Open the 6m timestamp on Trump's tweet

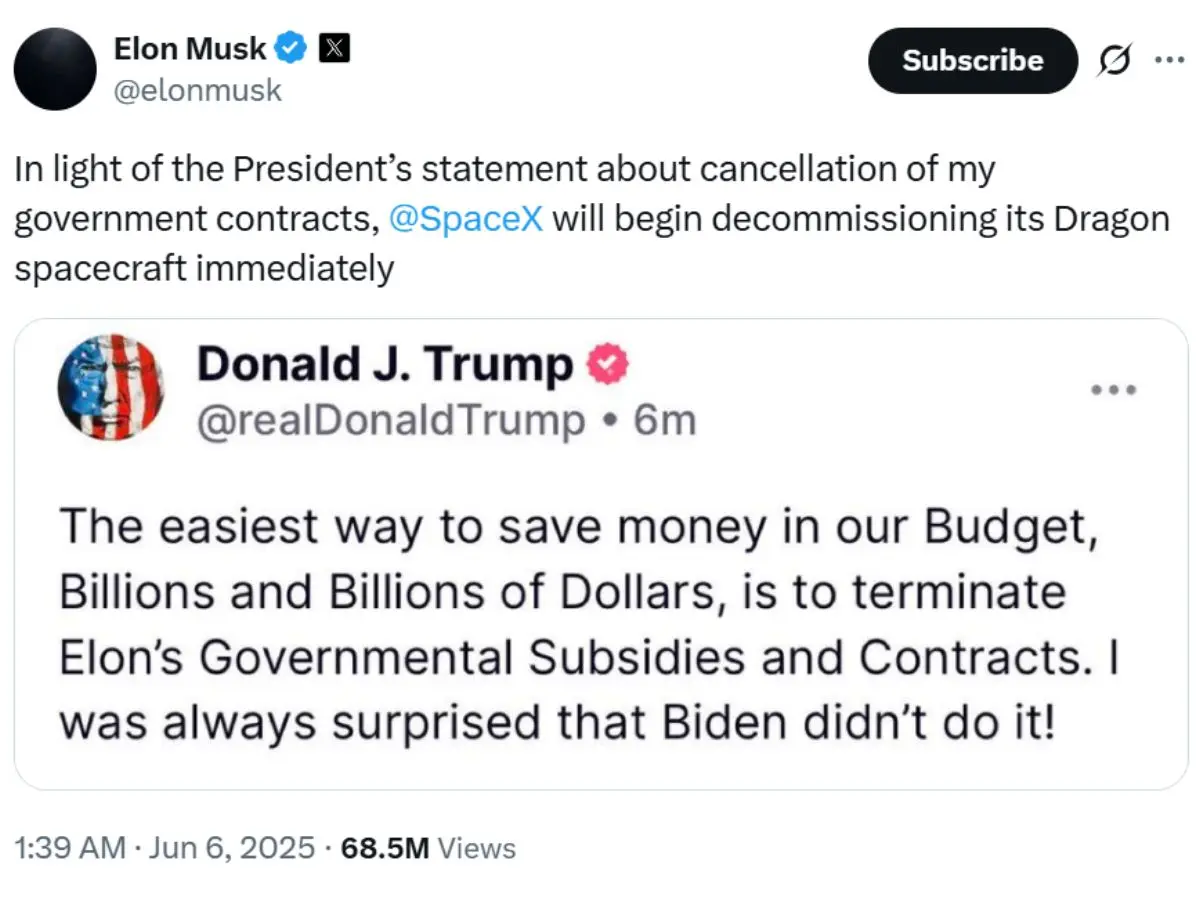(x=665, y=419)
